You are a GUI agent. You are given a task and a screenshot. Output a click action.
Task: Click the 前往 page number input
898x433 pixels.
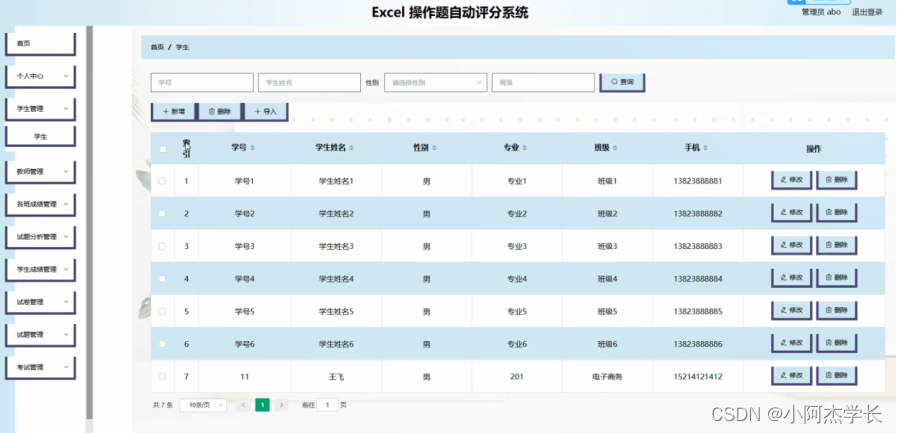click(x=328, y=405)
